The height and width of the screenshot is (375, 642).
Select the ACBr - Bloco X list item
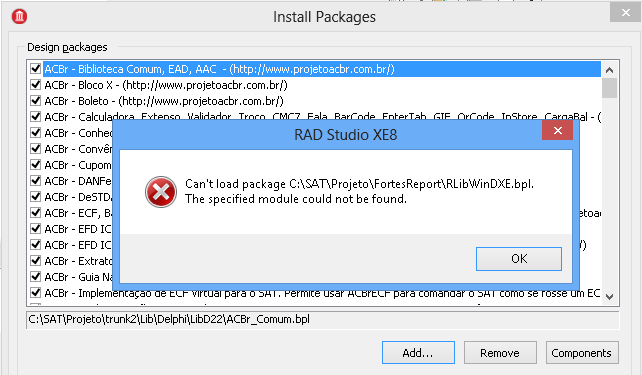tap(166, 85)
